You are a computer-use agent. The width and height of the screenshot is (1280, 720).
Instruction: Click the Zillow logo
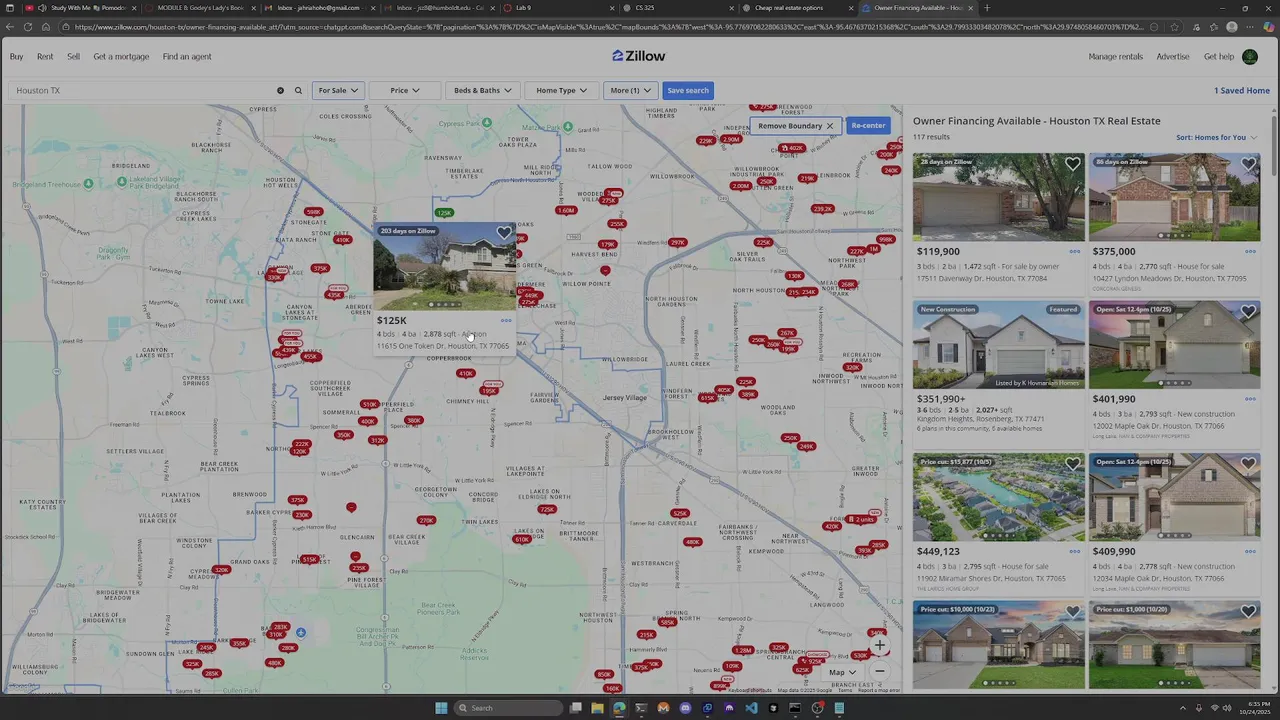coord(638,56)
